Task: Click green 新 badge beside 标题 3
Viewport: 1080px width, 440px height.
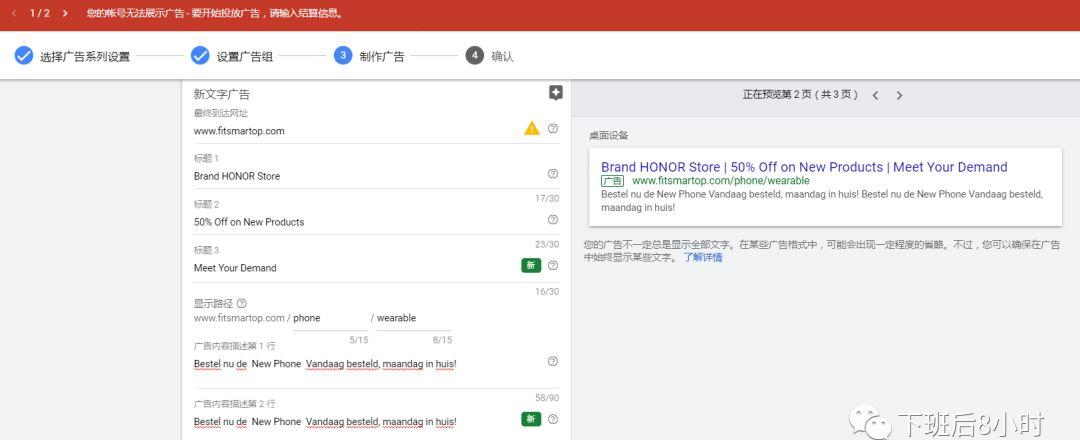Action: [531, 266]
